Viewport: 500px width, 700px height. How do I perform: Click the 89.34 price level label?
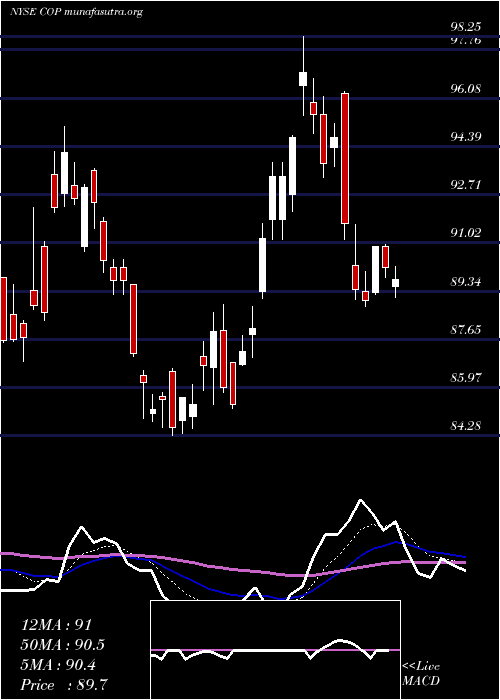466,283
